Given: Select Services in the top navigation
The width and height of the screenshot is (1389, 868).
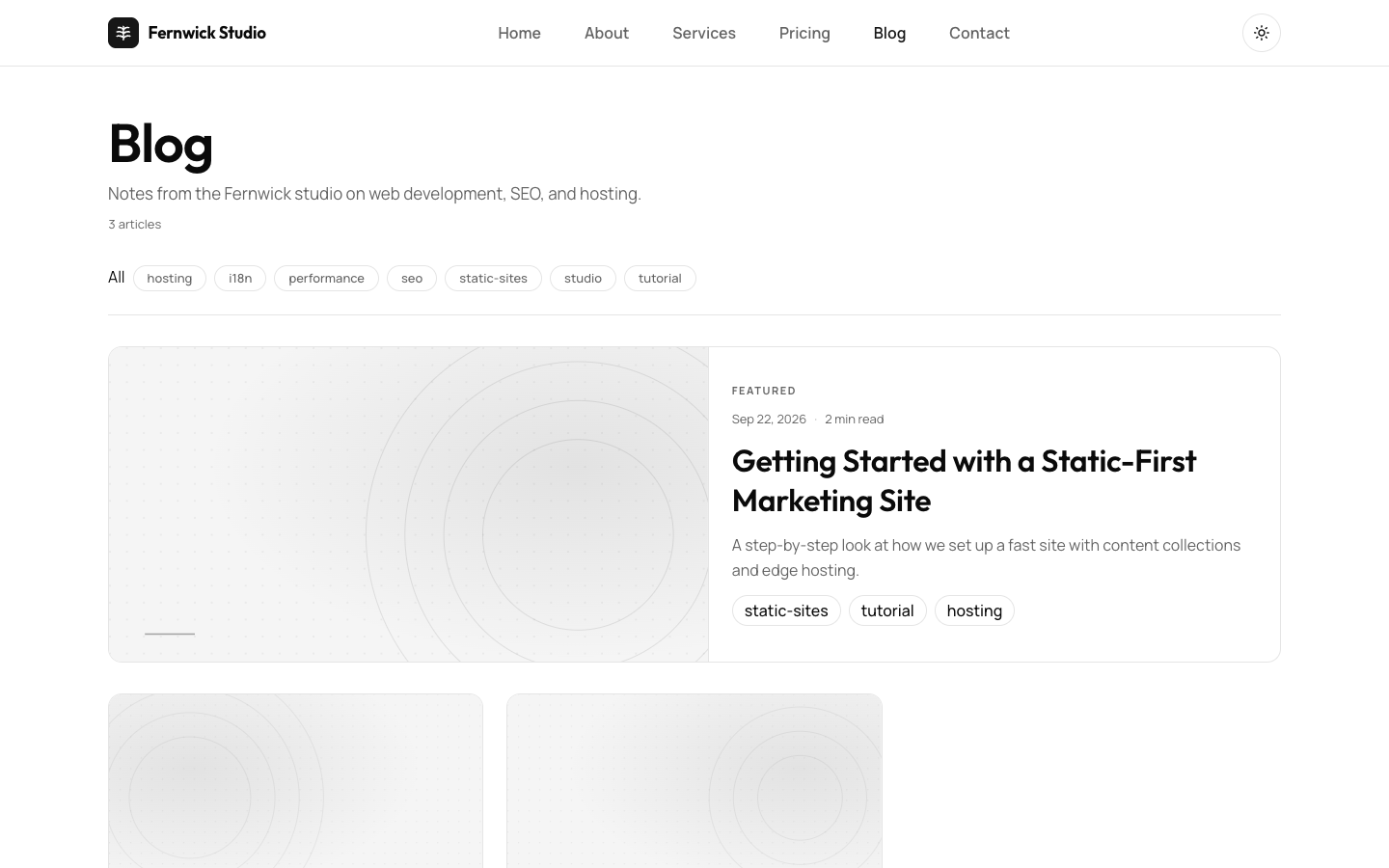Looking at the screenshot, I should coord(704,33).
